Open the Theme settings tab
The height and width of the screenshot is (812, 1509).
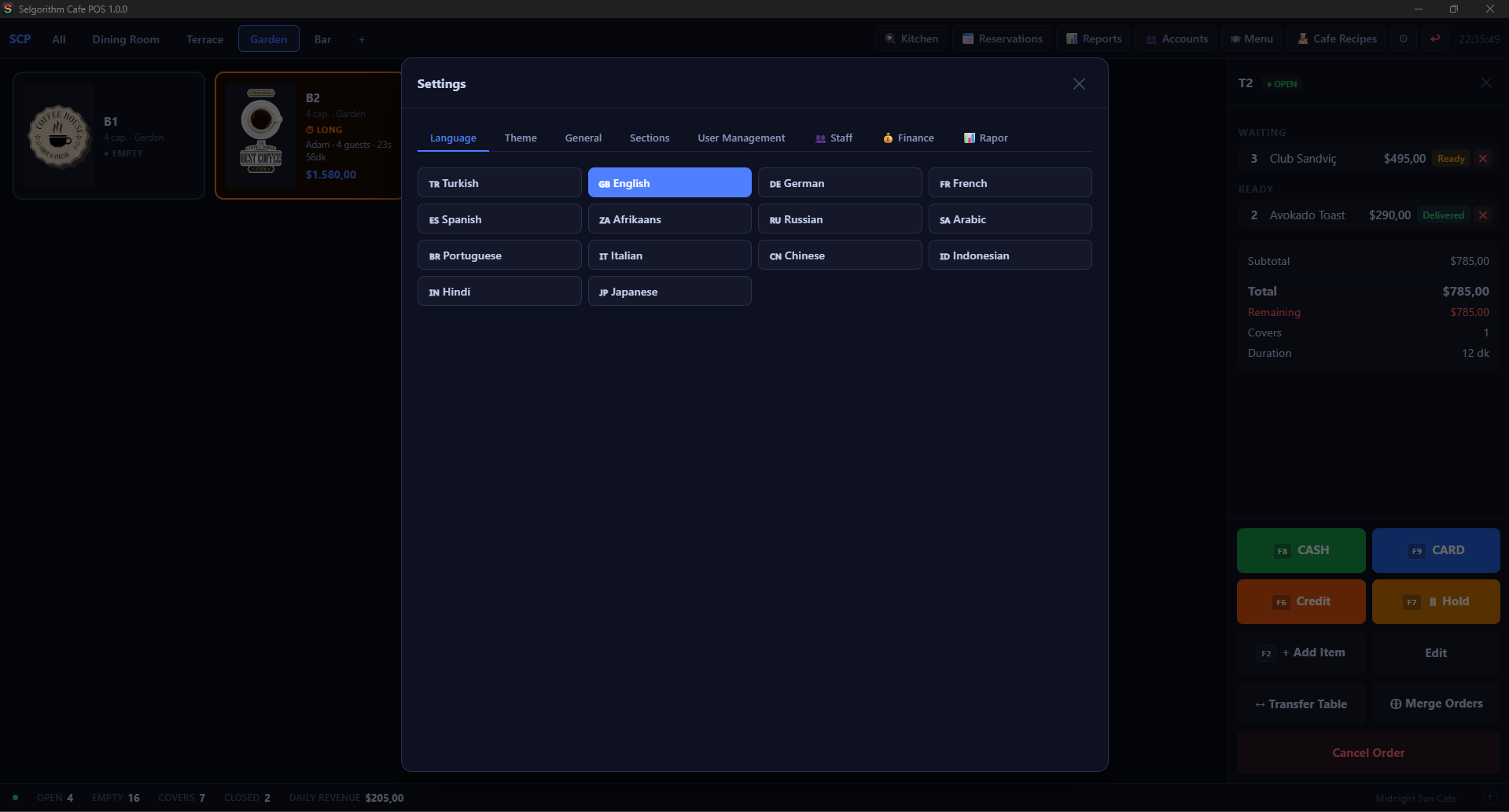pos(521,138)
